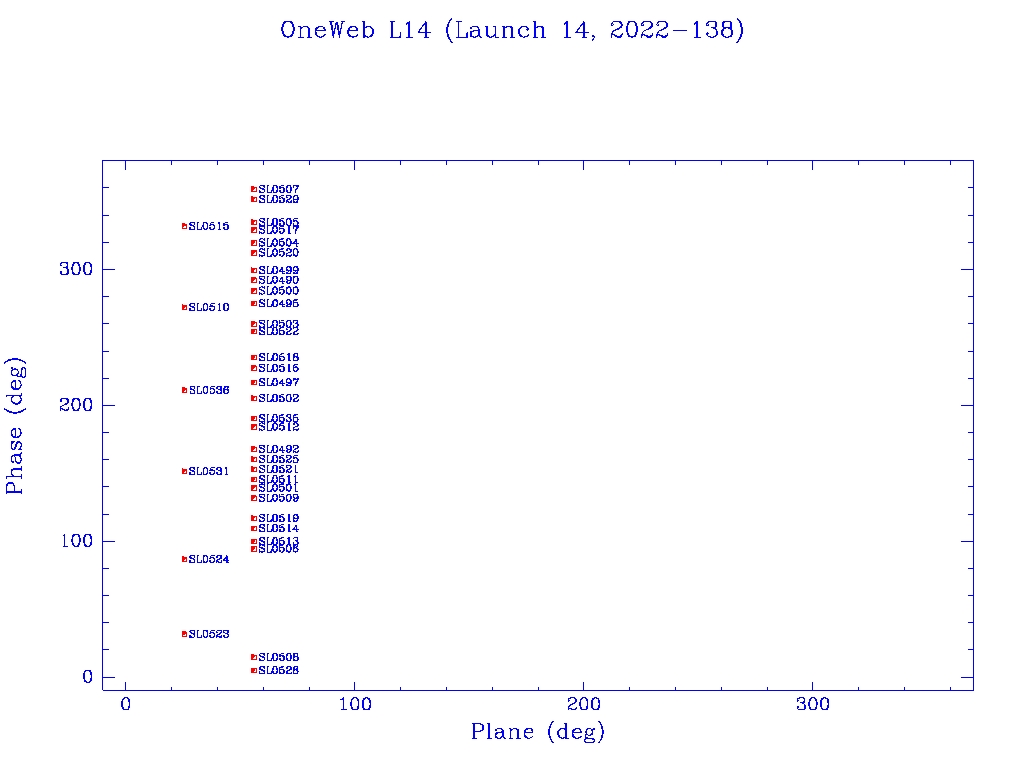Click the 100 tick on Plane axis

355,704
